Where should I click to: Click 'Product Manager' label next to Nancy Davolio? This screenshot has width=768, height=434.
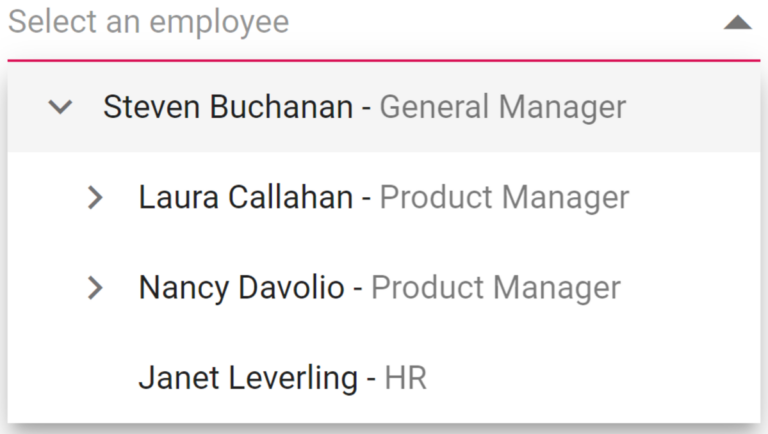pyautogui.click(x=496, y=289)
